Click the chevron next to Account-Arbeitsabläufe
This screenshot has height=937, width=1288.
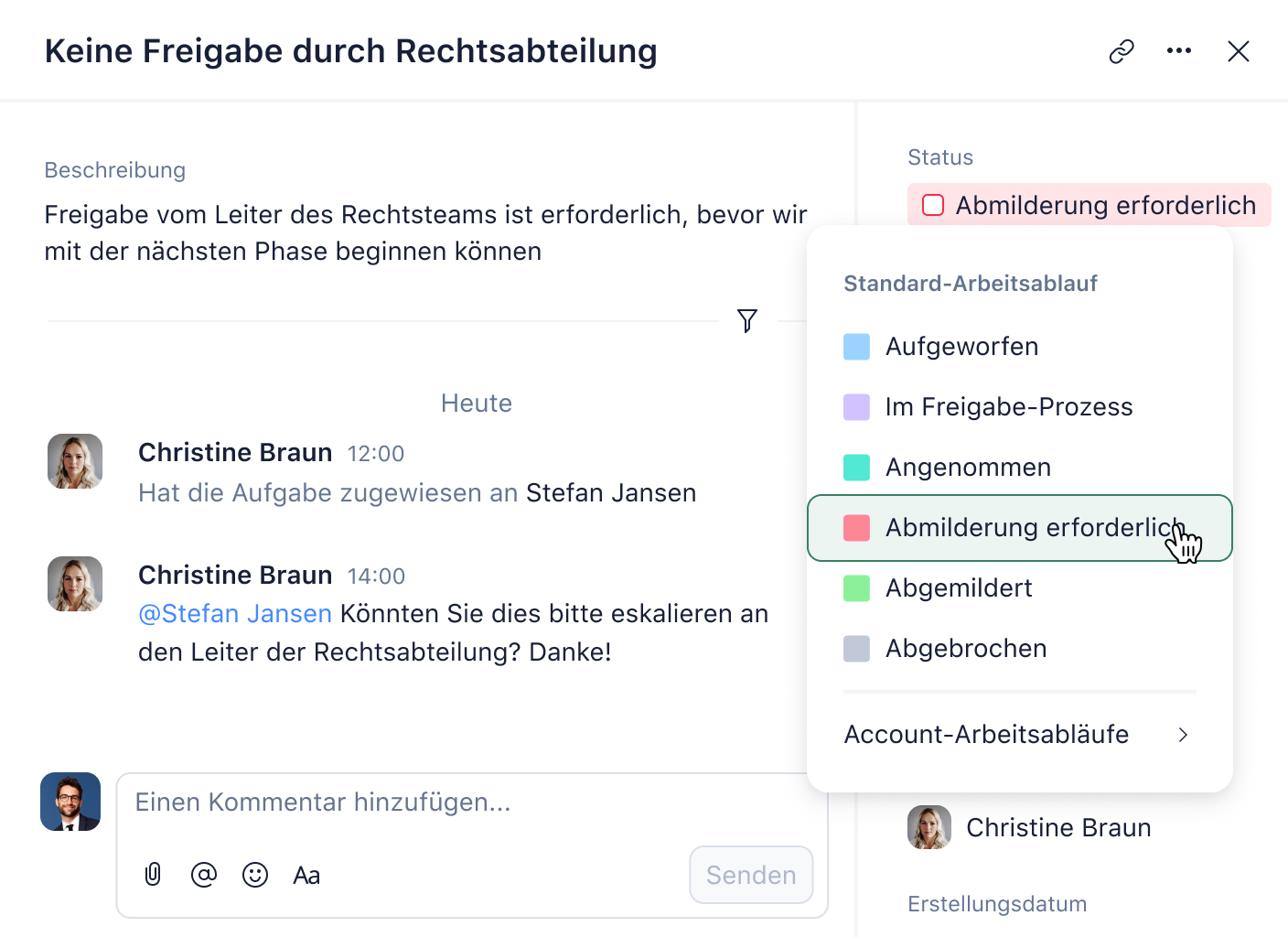1184,735
